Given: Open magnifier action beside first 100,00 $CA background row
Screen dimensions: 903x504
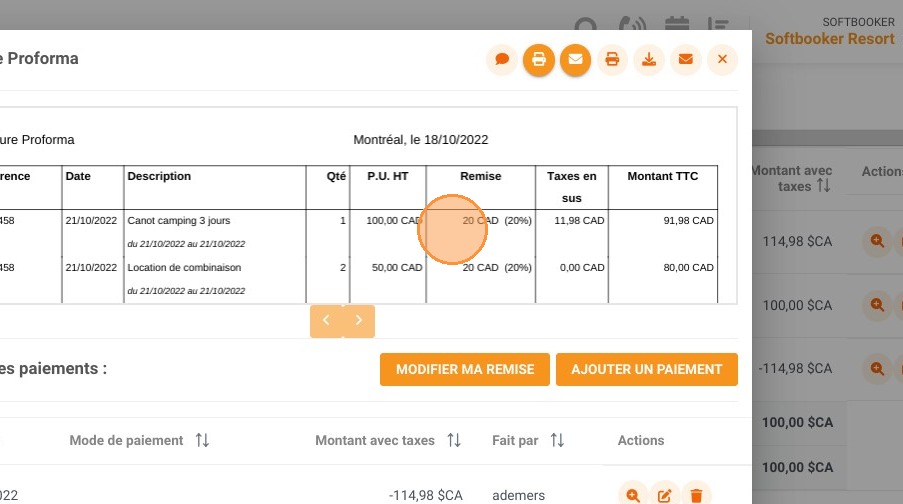Looking at the screenshot, I should tap(877, 305).
